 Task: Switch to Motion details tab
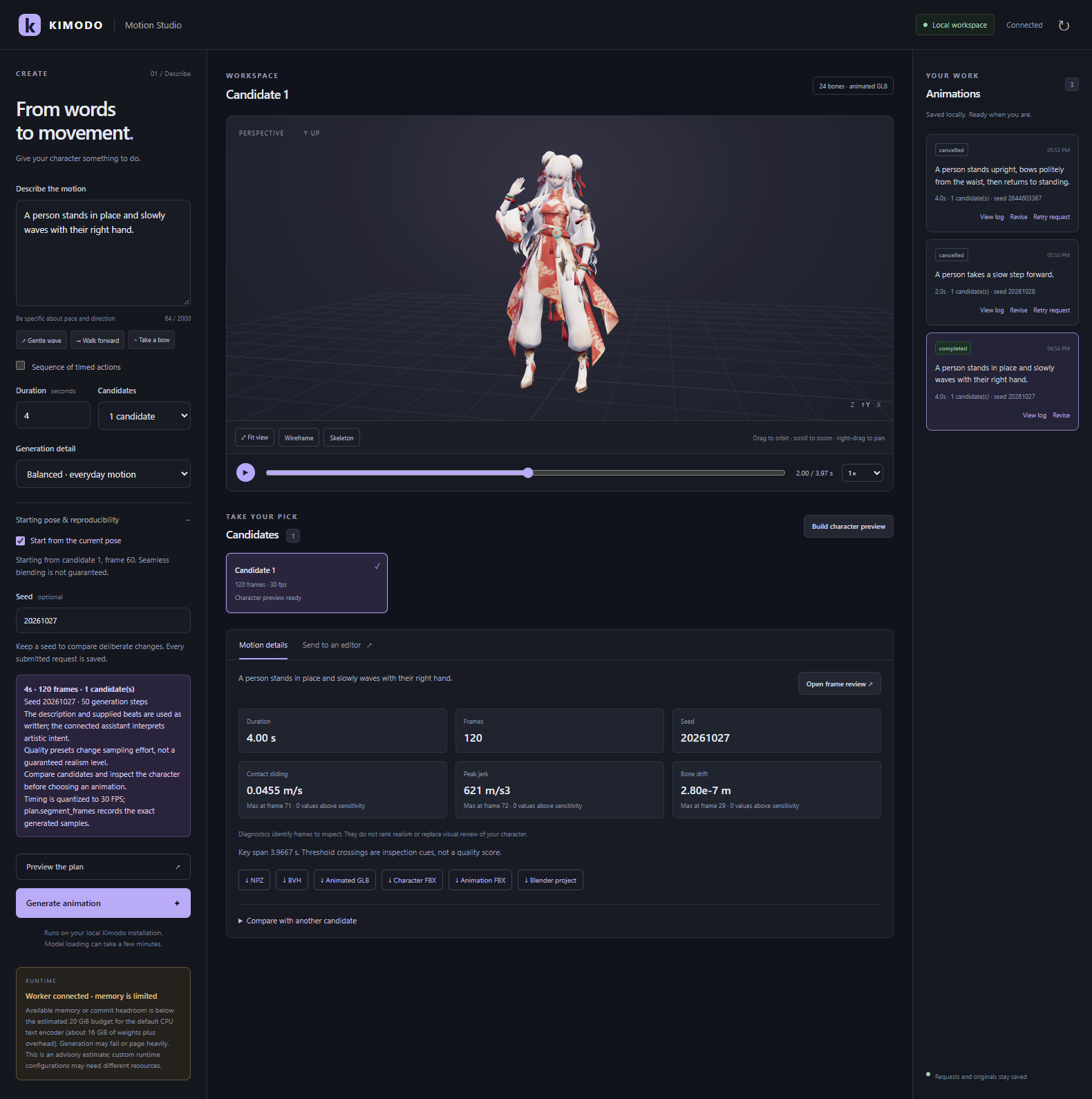click(263, 645)
